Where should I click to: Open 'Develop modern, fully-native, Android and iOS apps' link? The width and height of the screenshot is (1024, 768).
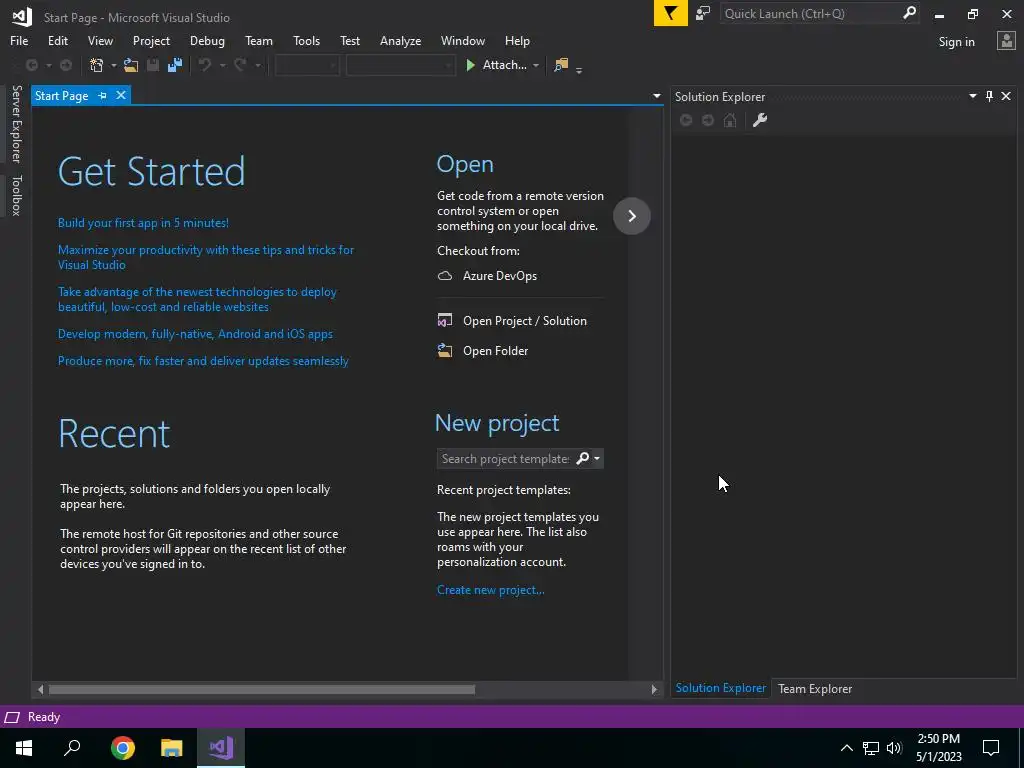(195, 334)
